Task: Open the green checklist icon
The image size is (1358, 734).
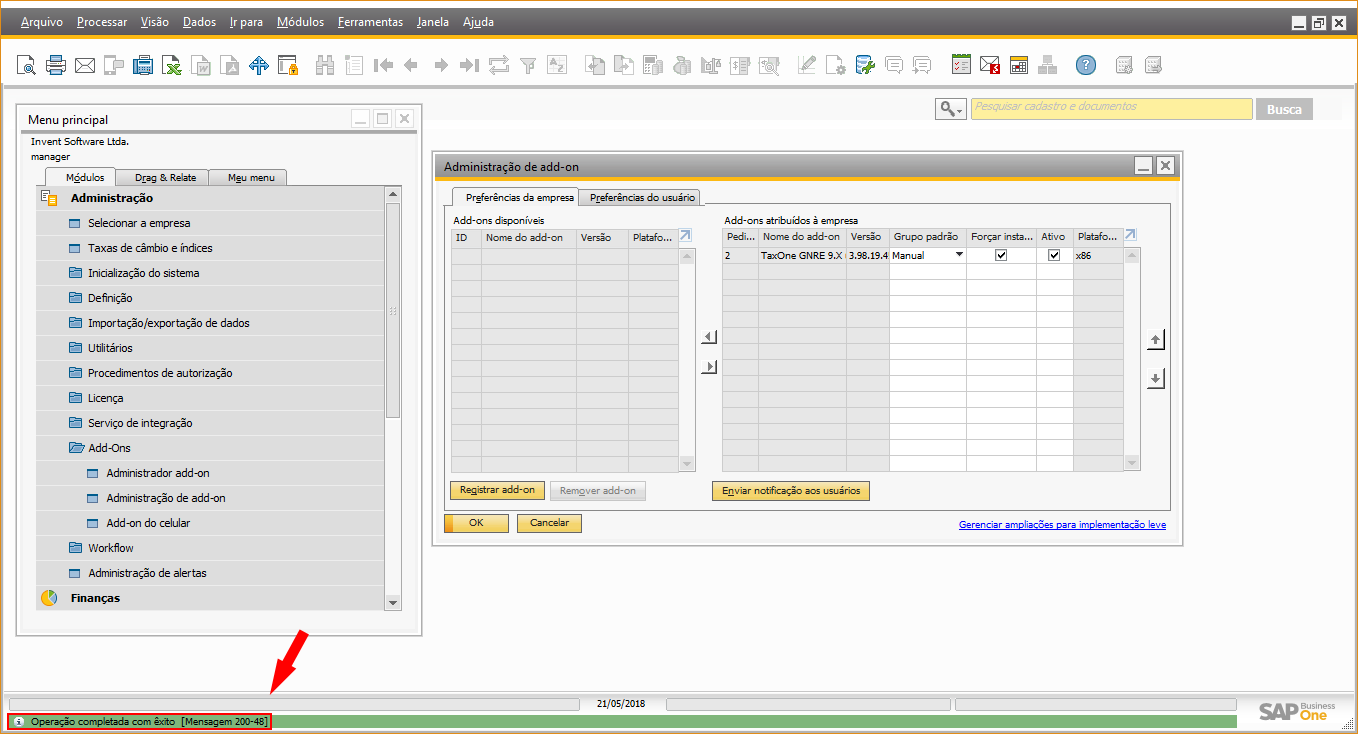Action: pos(961,66)
